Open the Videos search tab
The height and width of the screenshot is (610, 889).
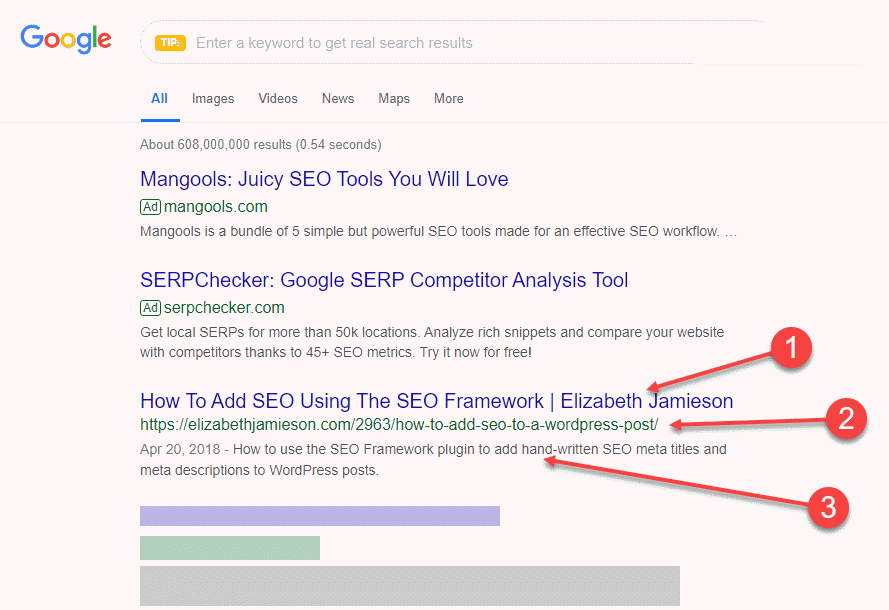coord(278,99)
